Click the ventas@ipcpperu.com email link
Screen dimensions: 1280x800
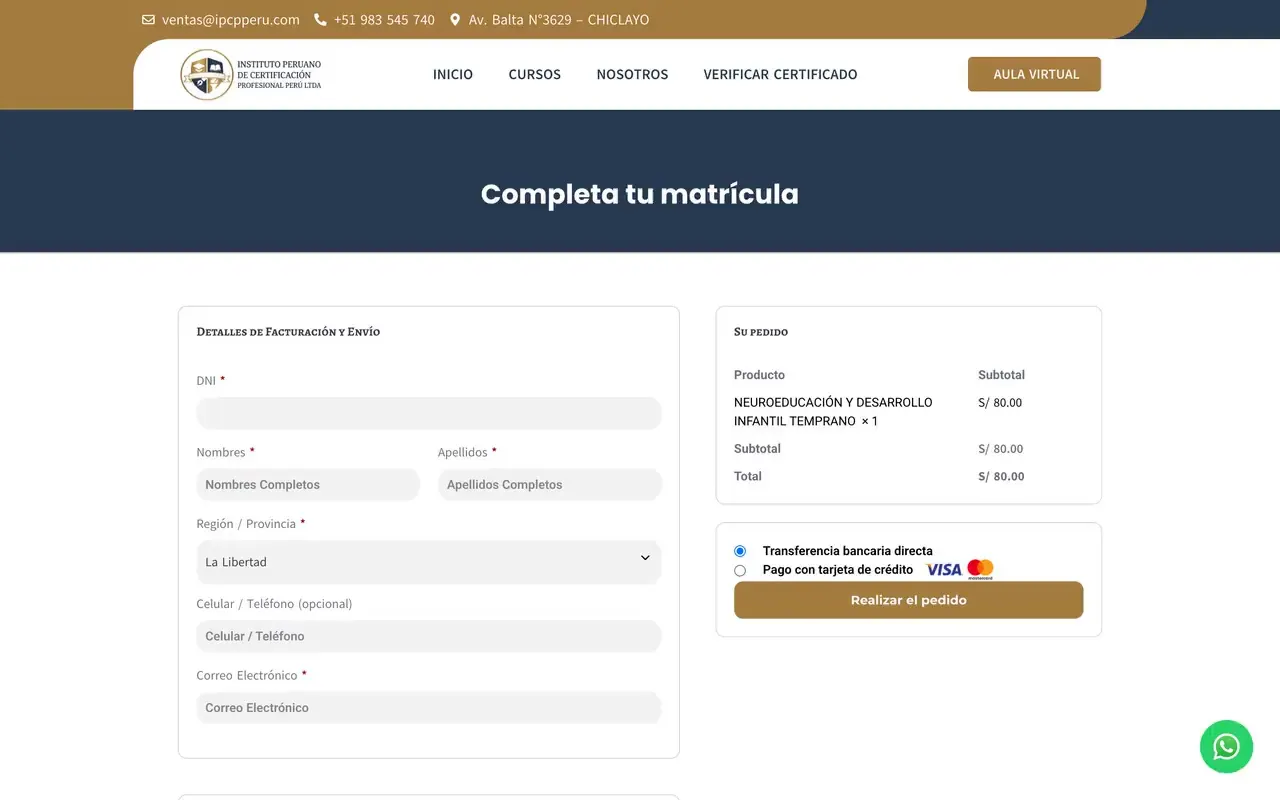pos(231,20)
